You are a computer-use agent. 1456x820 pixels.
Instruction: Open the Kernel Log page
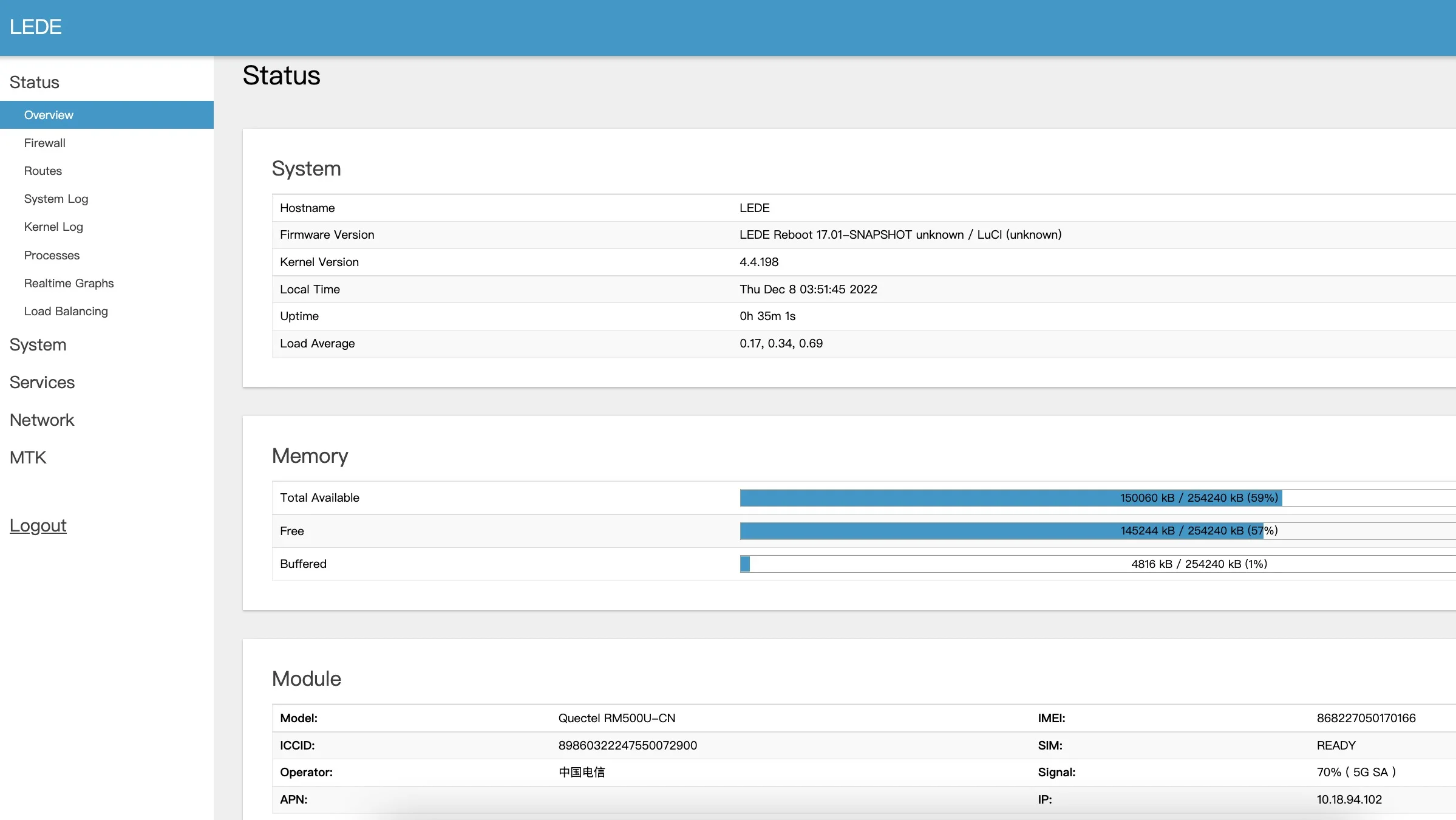point(53,227)
